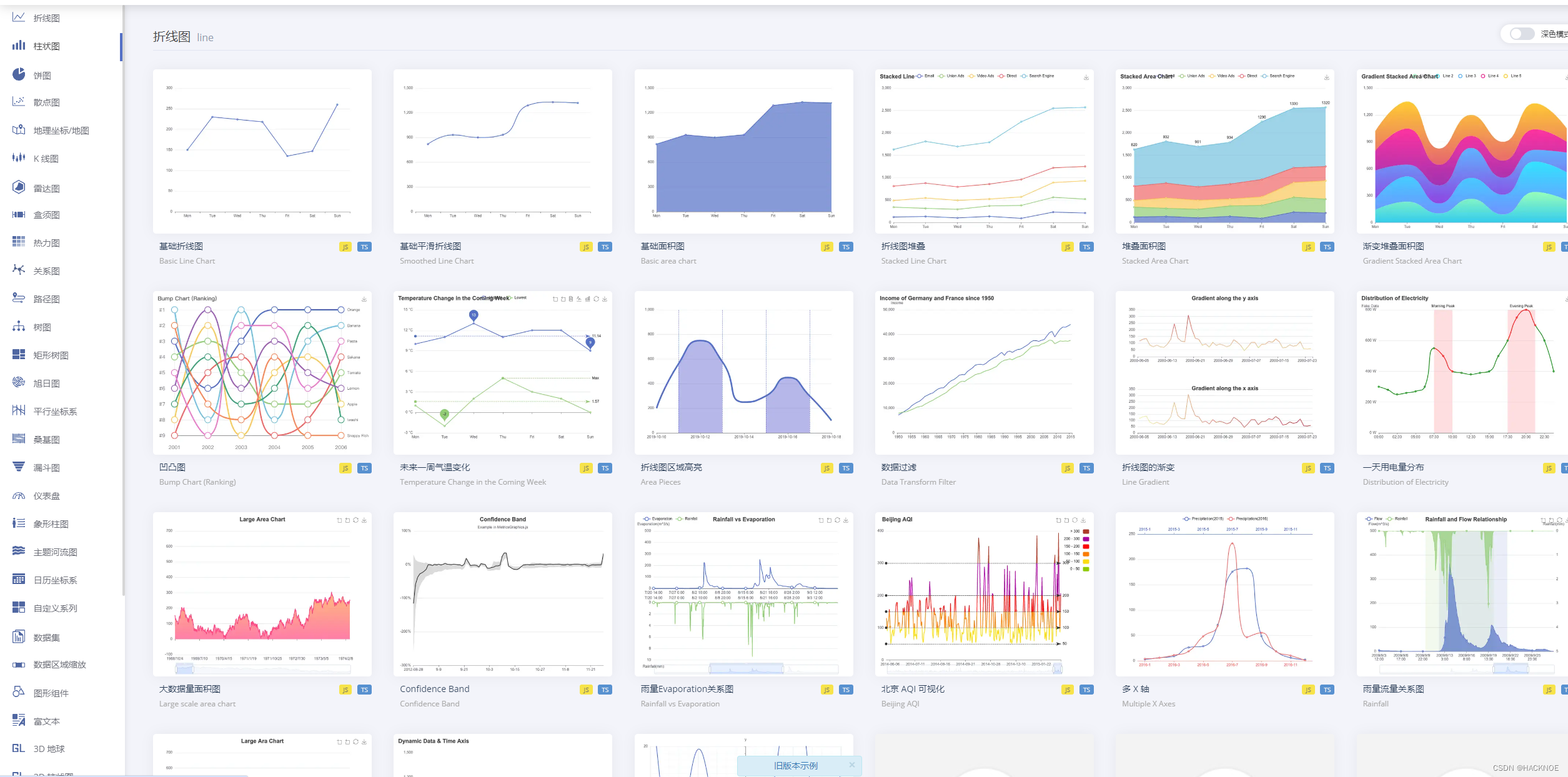The width and height of the screenshot is (1568, 777).
Task: Click JS button for 凹凸图
Action: (345, 468)
